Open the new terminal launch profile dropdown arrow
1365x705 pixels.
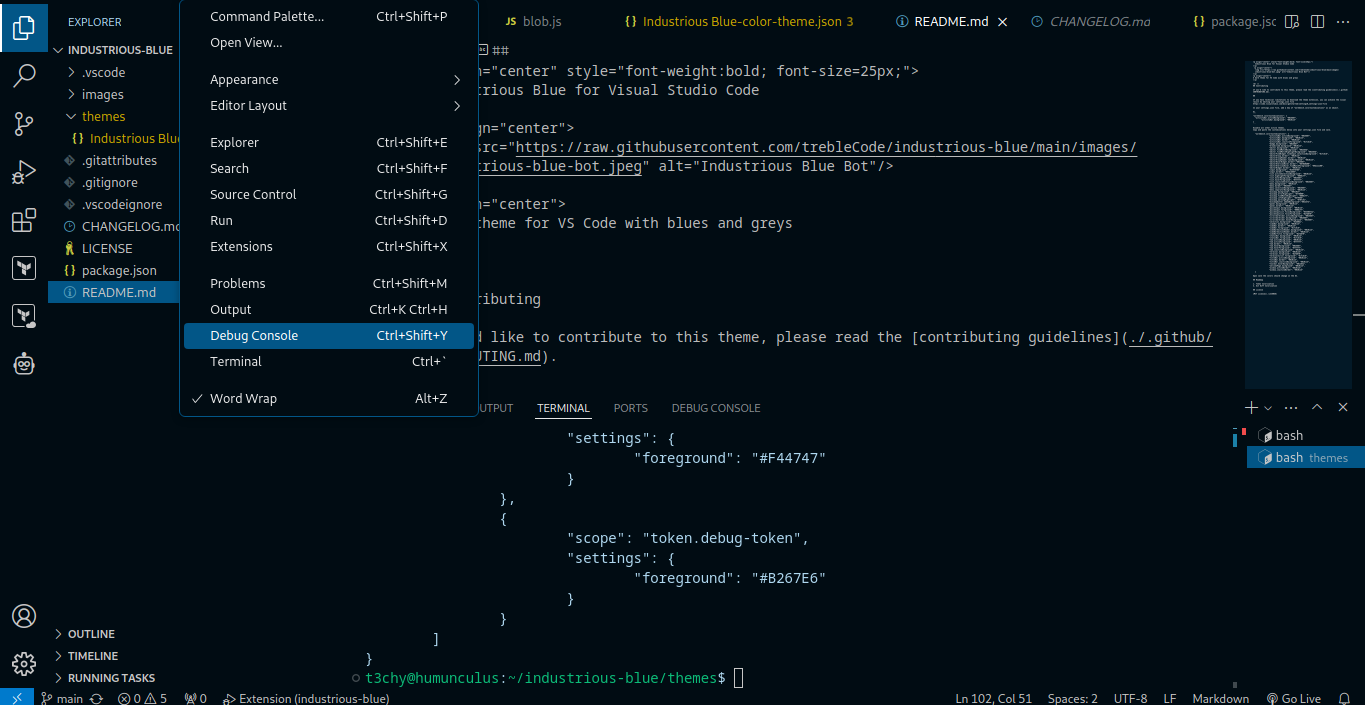click(1268, 408)
